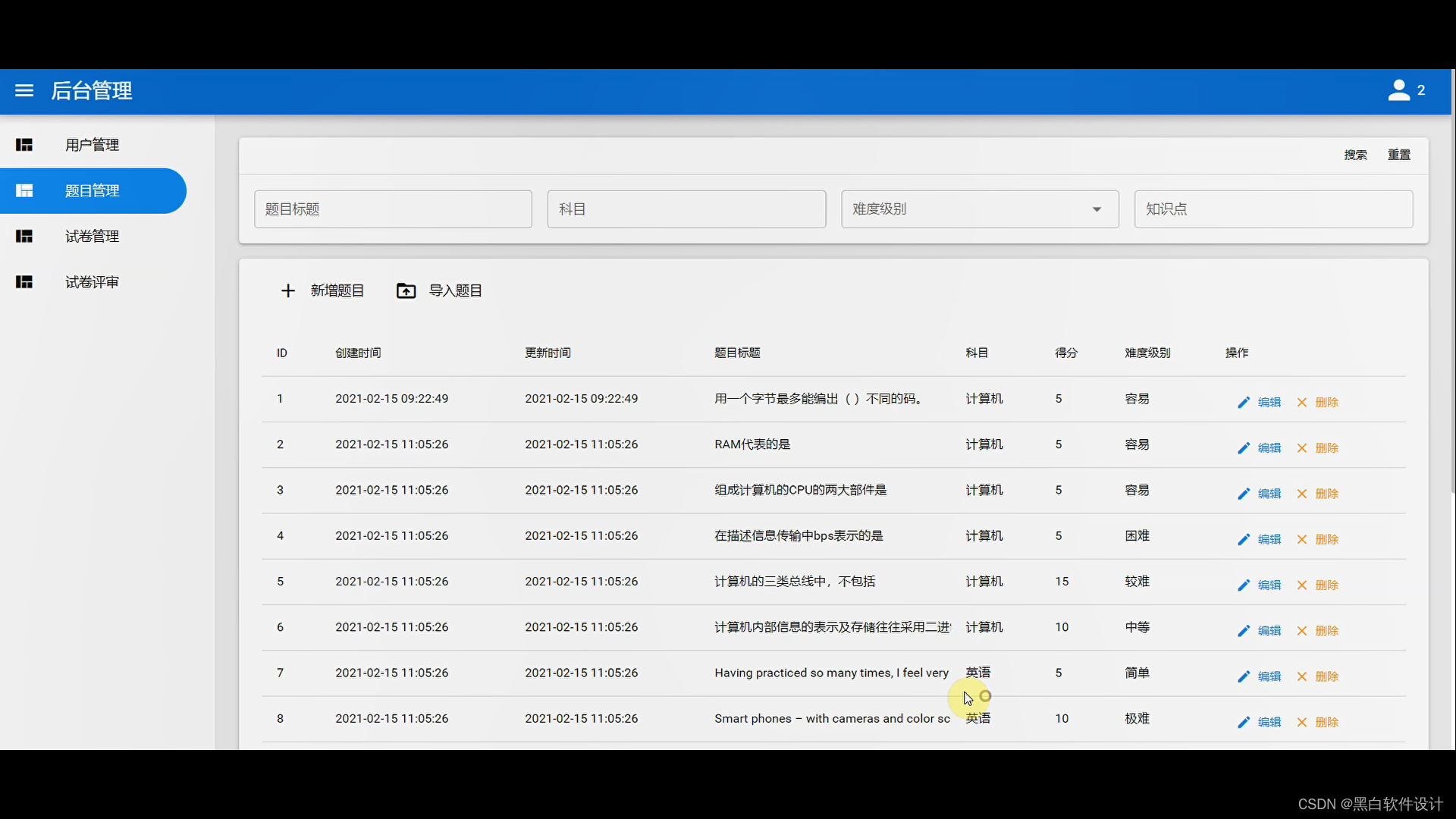Viewport: 1456px width, 819px height.
Task: Select 题目管理 sidebar item
Action: (x=92, y=191)
